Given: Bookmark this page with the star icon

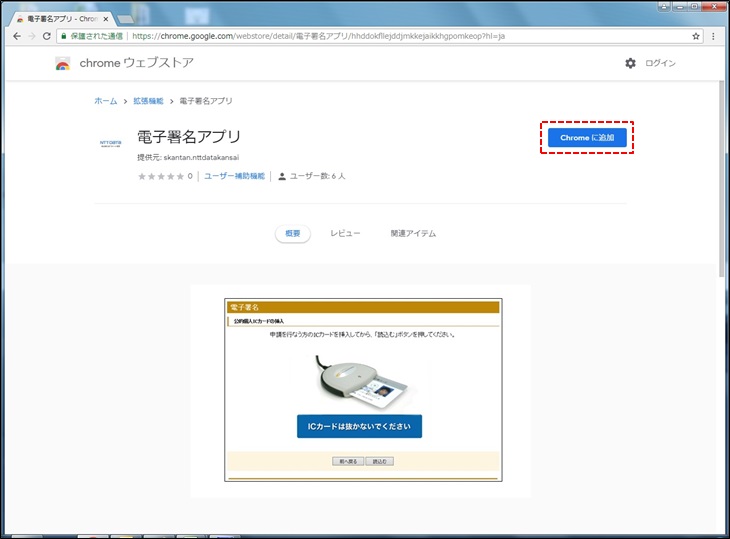Looking at the screenshot, I should coord(696,35).
